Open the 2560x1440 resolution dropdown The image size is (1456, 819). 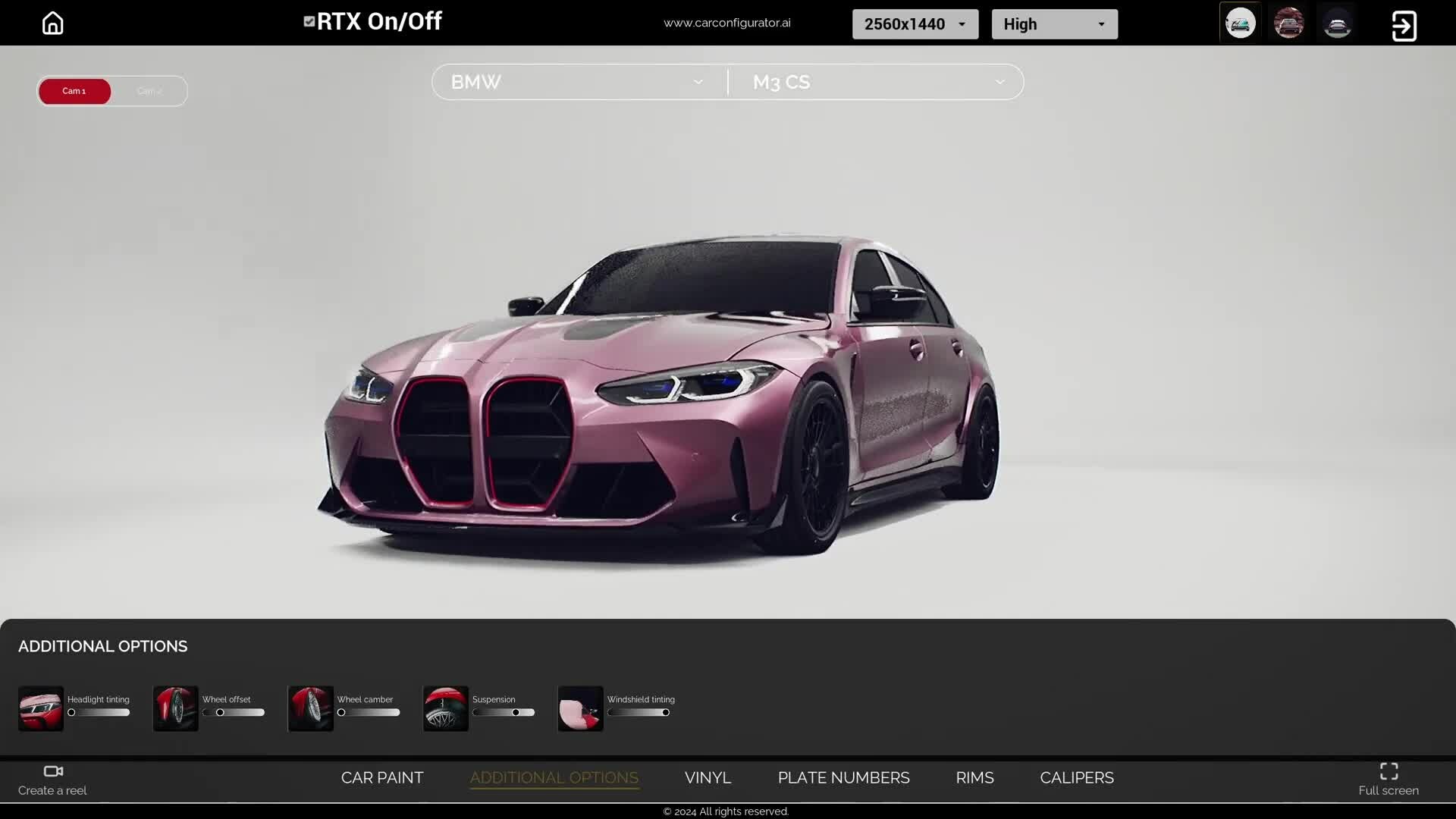coord(915,24)
